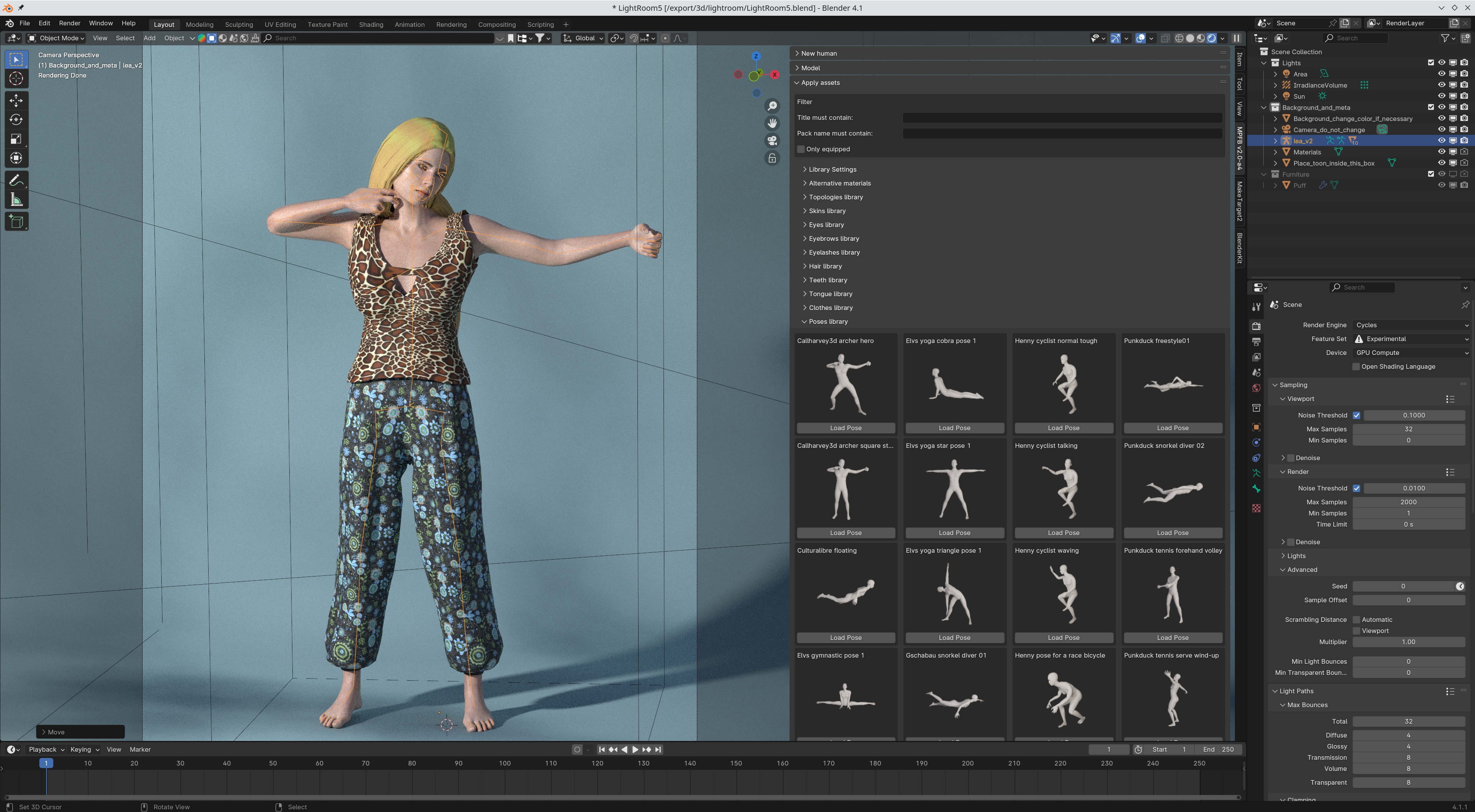Load the Punkduck tennis forehand volley pose
The width and height of the screenshot is (1475, 812).
coord(1173,638)
